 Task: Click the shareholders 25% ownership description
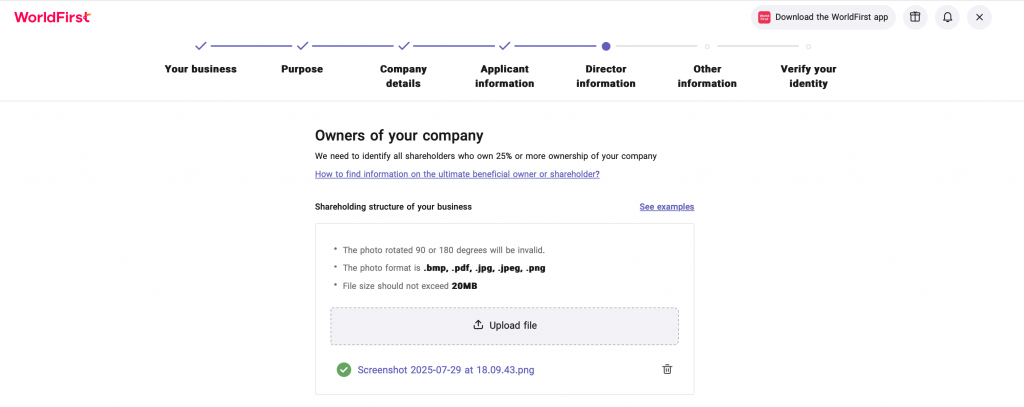coord(486,156)
